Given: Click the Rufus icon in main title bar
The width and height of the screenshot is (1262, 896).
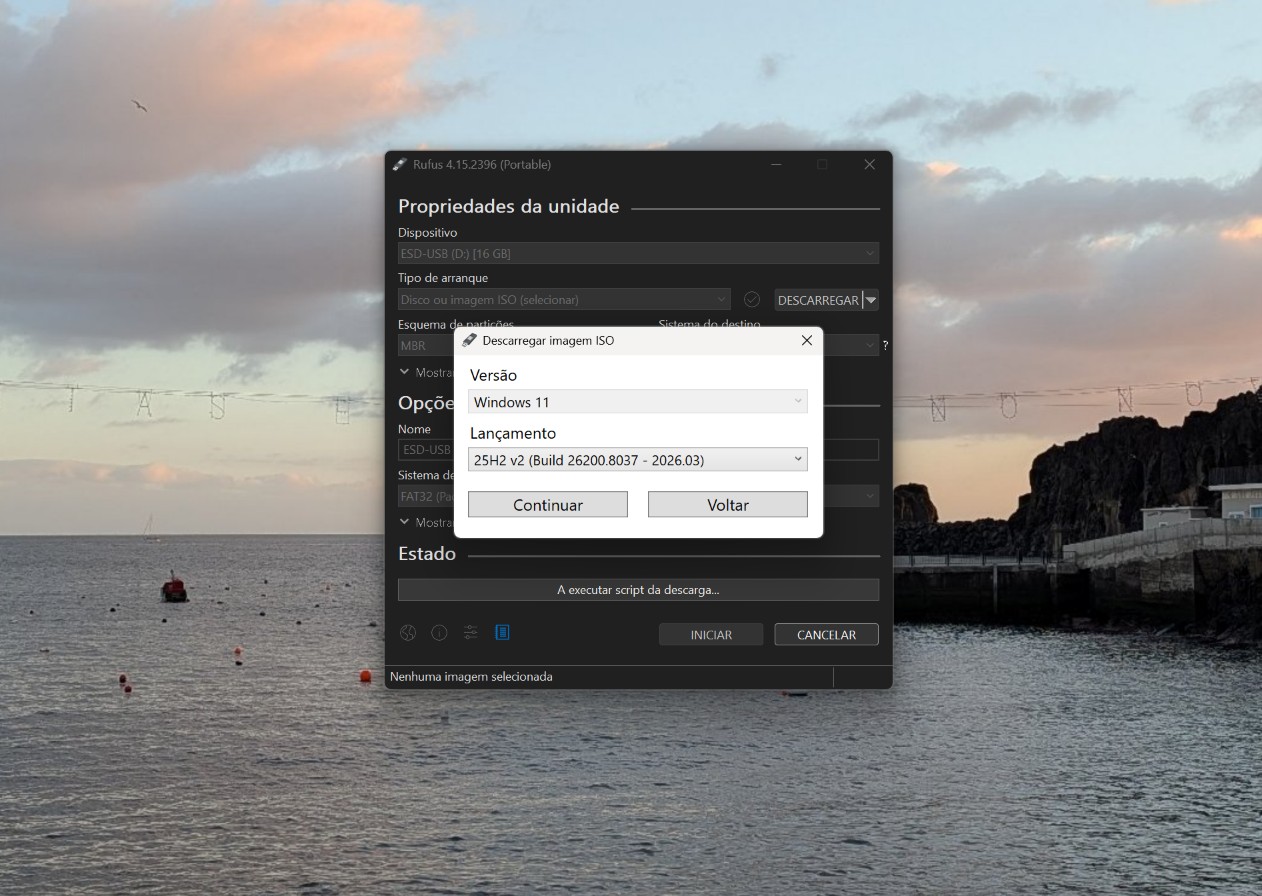Looking at the screenshot, I should (400, 164).
